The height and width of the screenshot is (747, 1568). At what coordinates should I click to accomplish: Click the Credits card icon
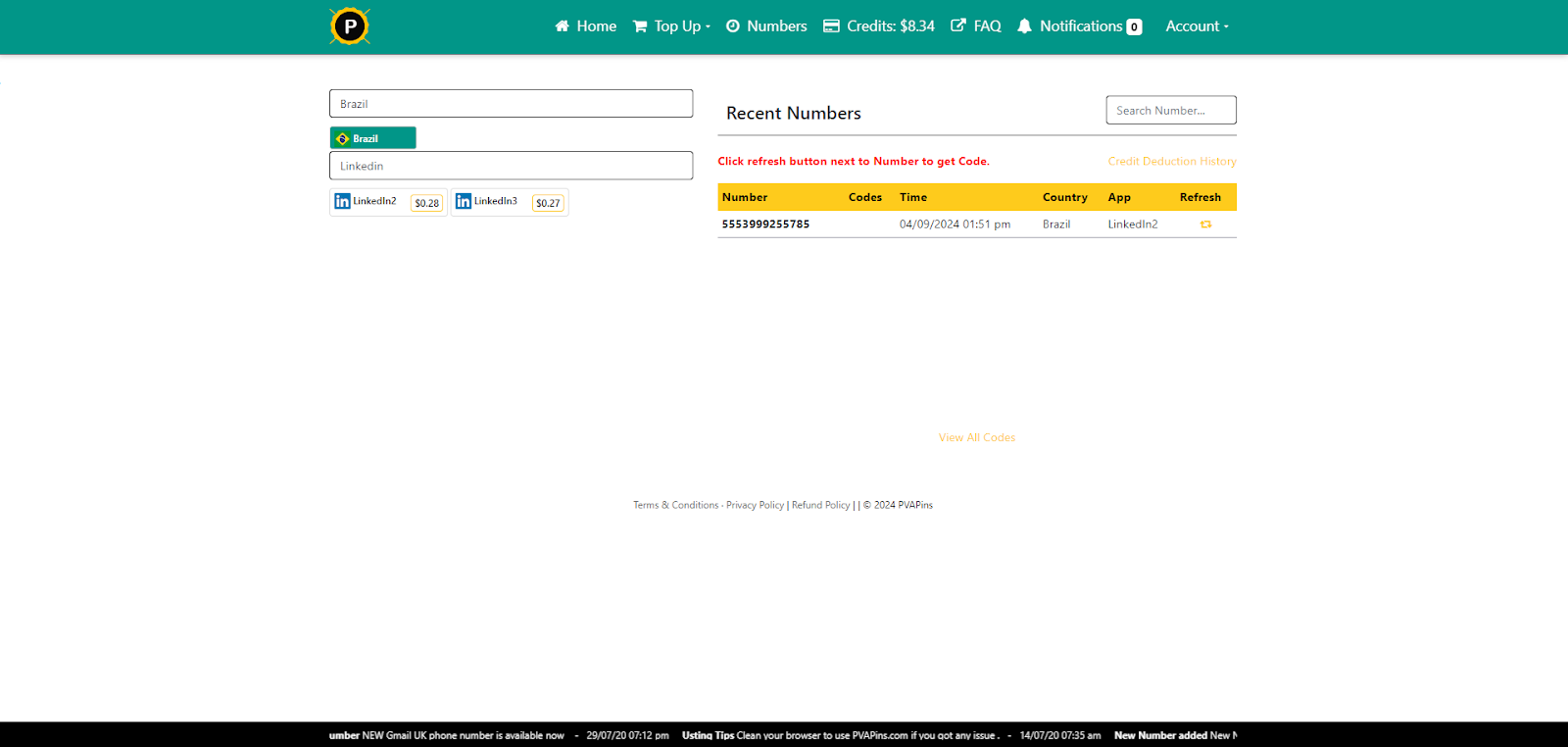[x=831, y=26]
